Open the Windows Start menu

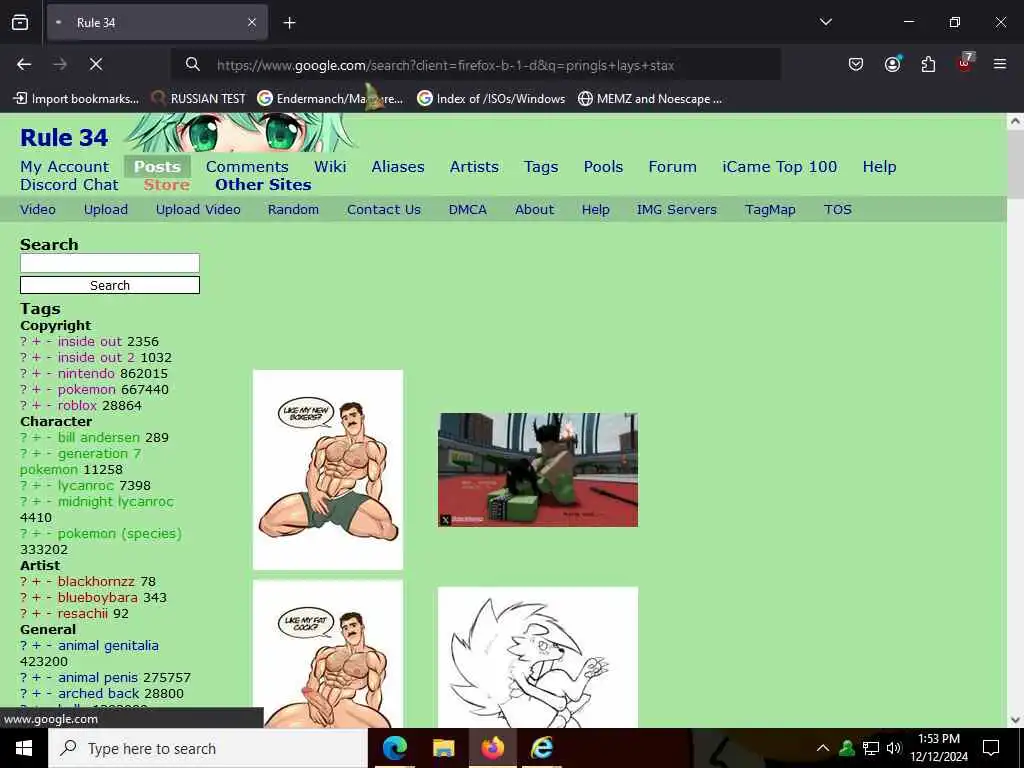click(24, 748)
